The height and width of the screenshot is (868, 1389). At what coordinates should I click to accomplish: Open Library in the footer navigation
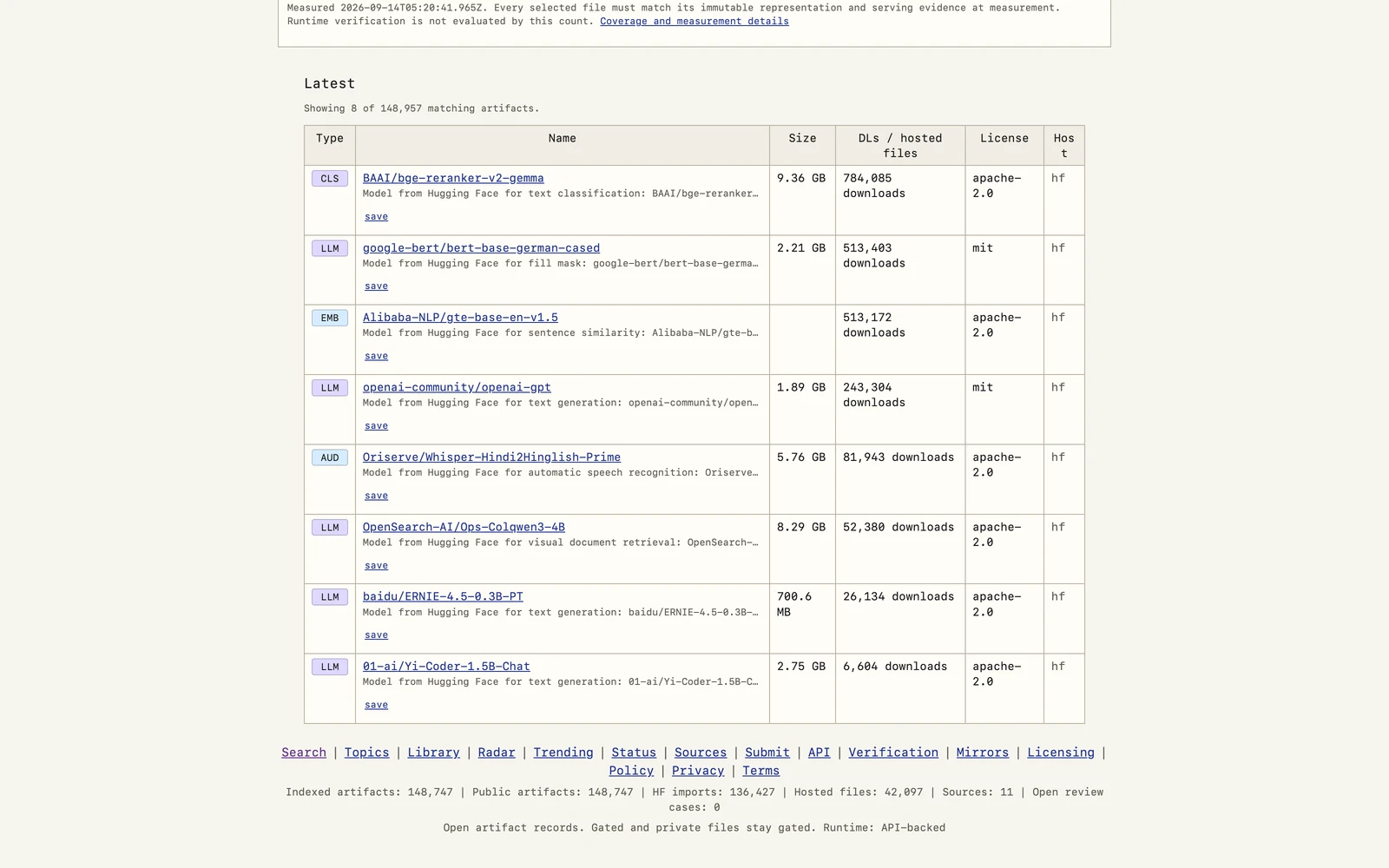(x=433, y=753)
